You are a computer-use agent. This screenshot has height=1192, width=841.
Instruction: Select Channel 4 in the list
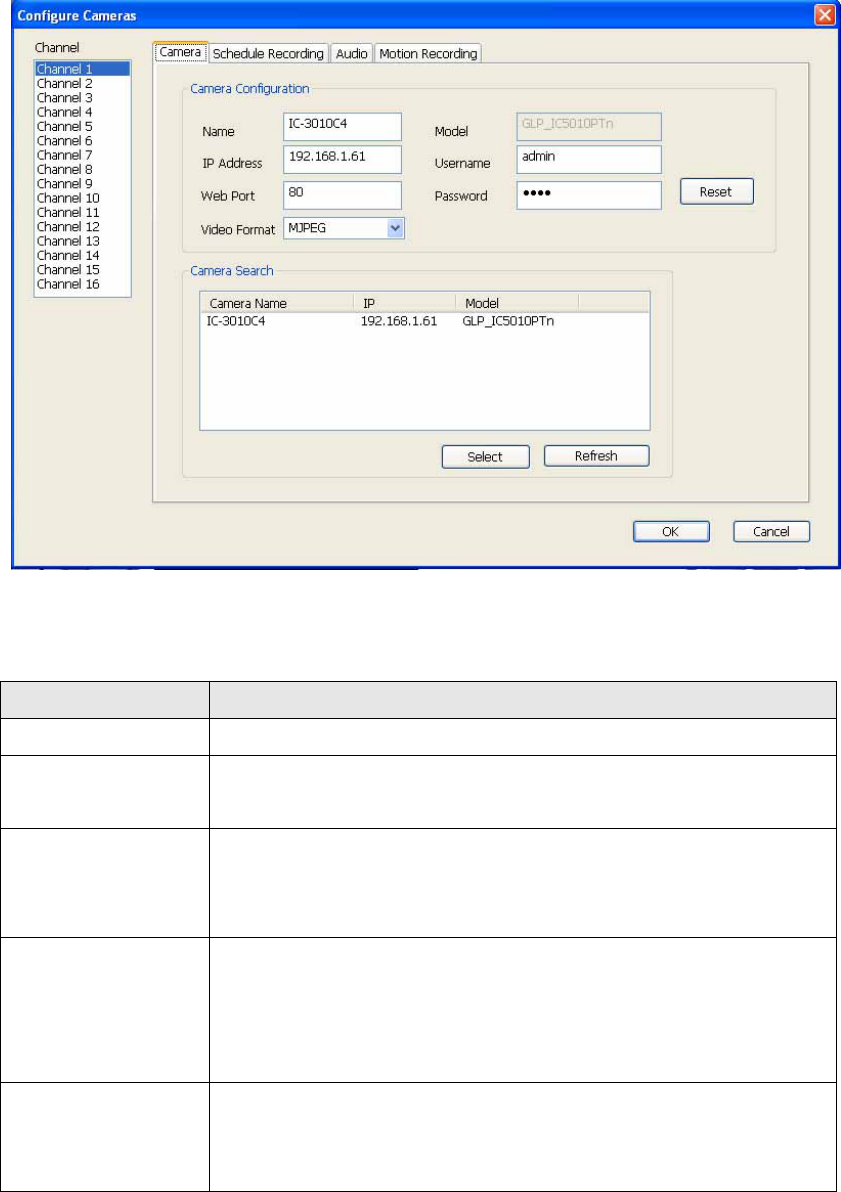[x=82, y=113]
